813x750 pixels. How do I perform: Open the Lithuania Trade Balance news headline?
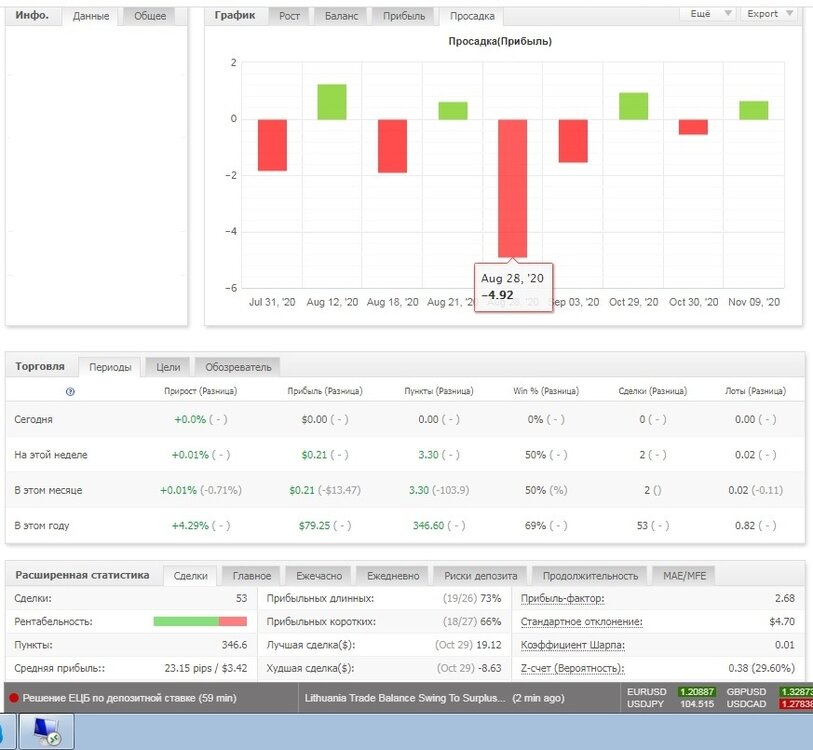coord(404,698)
